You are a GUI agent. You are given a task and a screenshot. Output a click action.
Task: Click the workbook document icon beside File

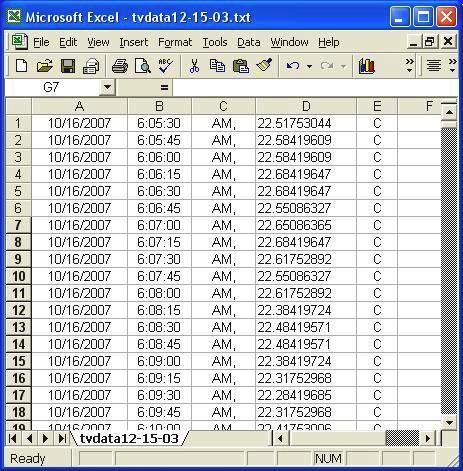(x=19, y=42)
